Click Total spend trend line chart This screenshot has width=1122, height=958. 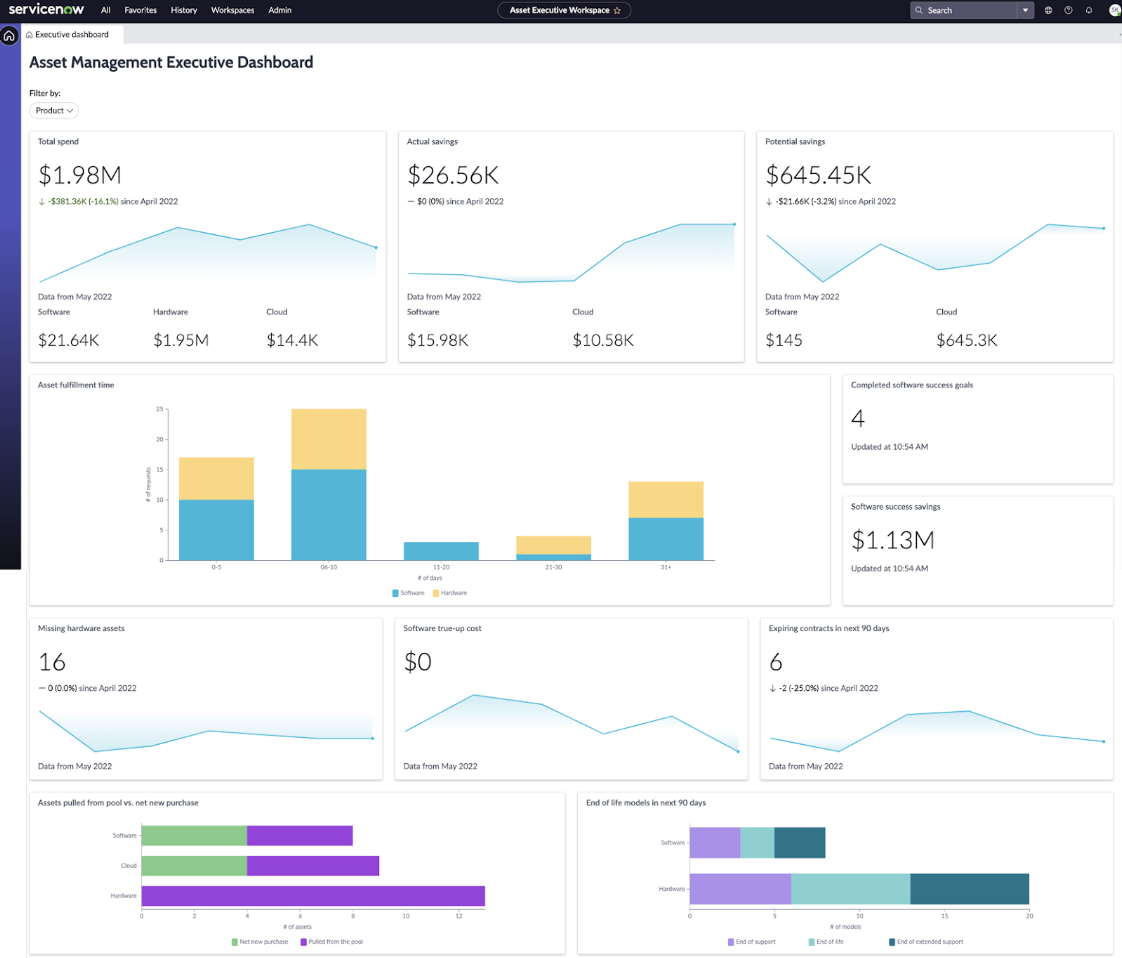point(208,253)
